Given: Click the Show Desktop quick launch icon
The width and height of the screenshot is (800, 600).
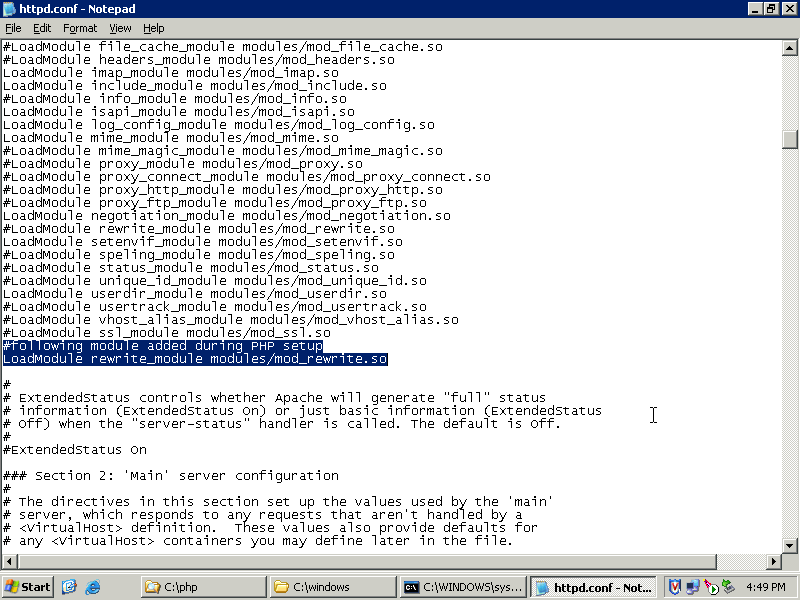Looking at the screenshot, I should (x=69, y=587).
